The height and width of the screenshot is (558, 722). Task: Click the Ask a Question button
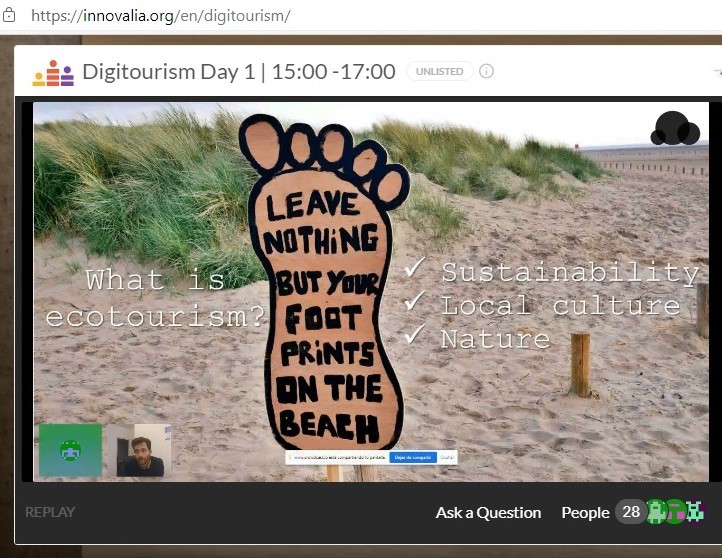click(x=488, y=512)
